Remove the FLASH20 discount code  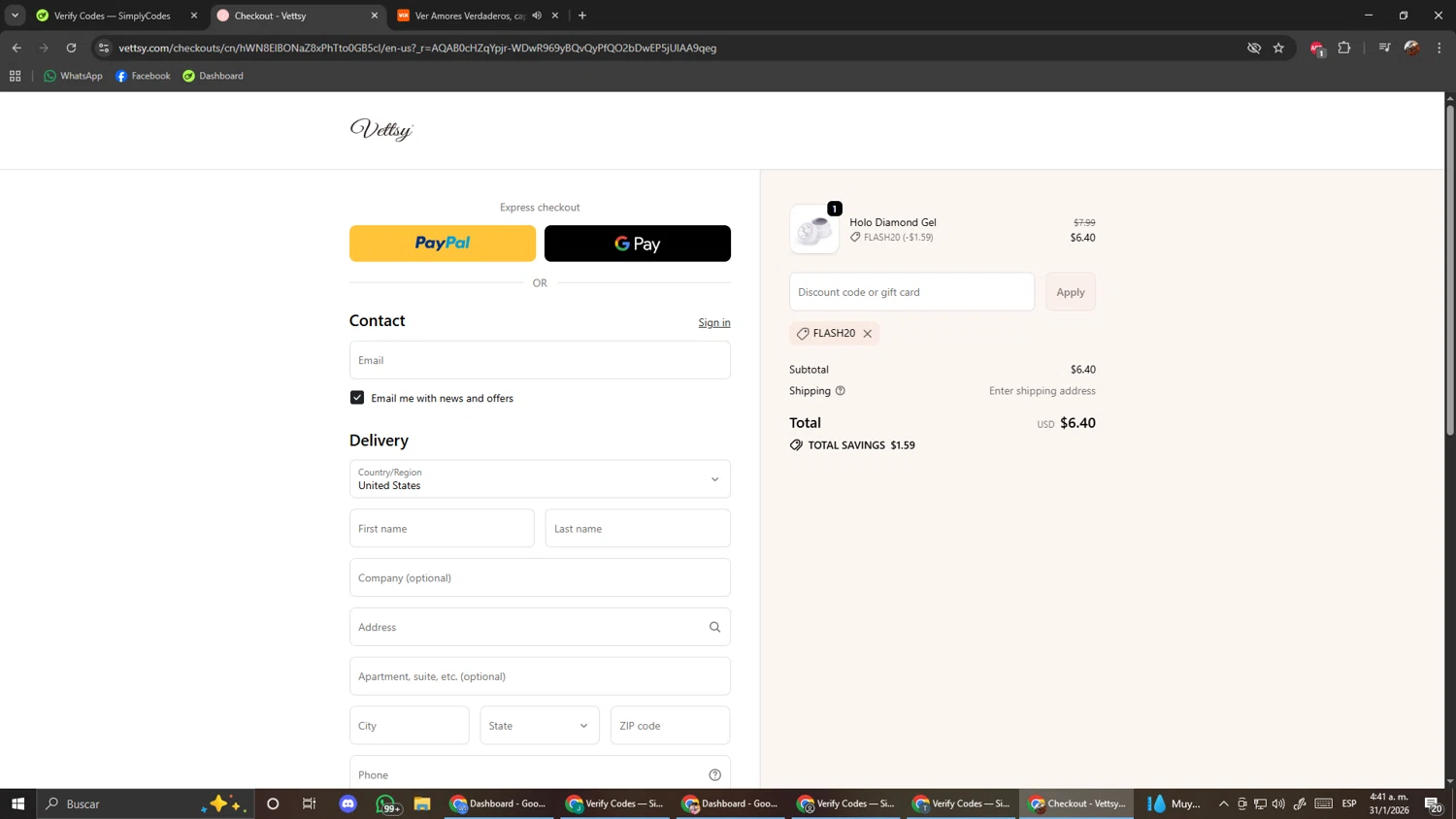[868, 334]
